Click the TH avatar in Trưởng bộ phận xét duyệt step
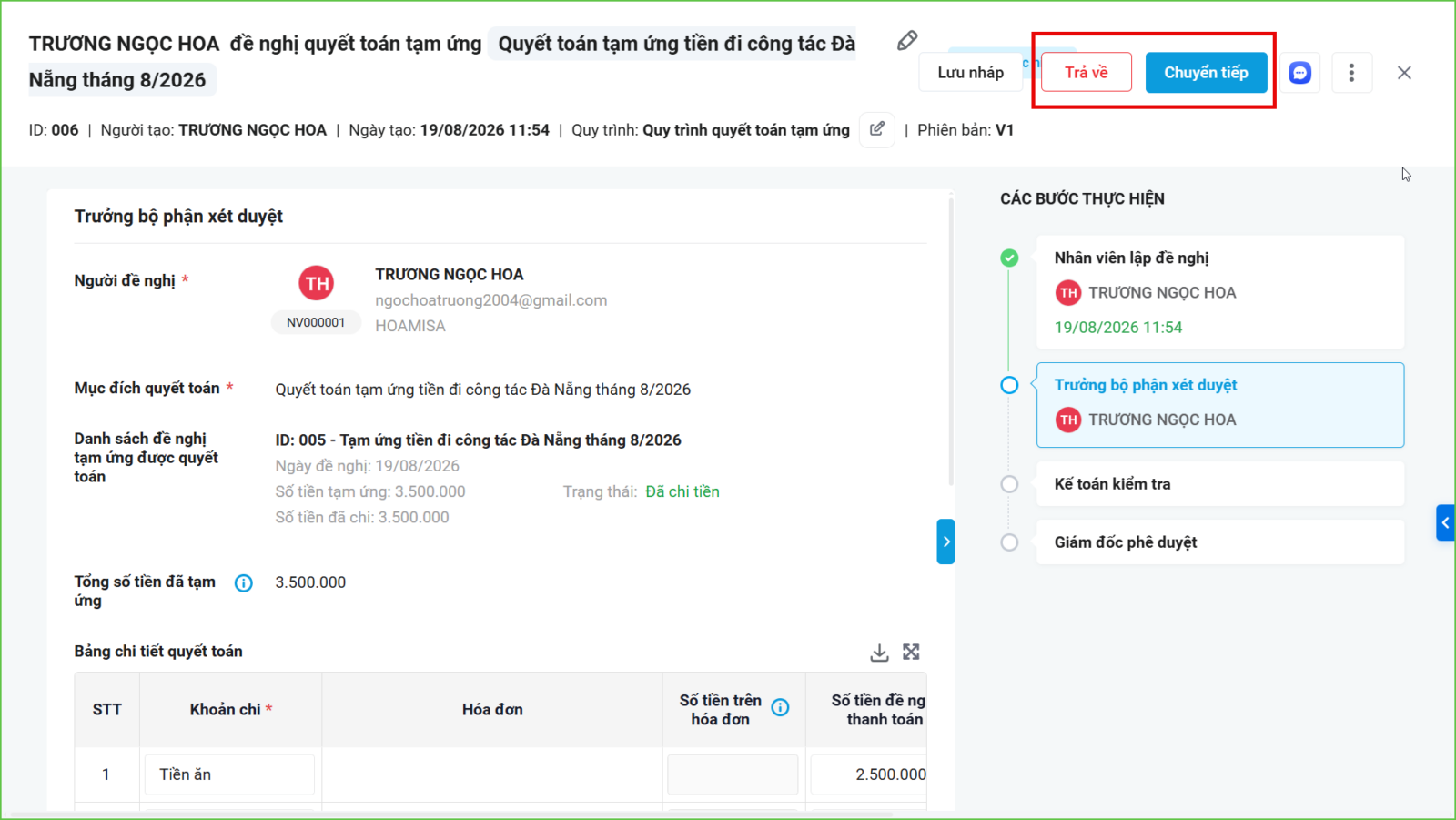1456x820 pixels. tap(1068, 420)
